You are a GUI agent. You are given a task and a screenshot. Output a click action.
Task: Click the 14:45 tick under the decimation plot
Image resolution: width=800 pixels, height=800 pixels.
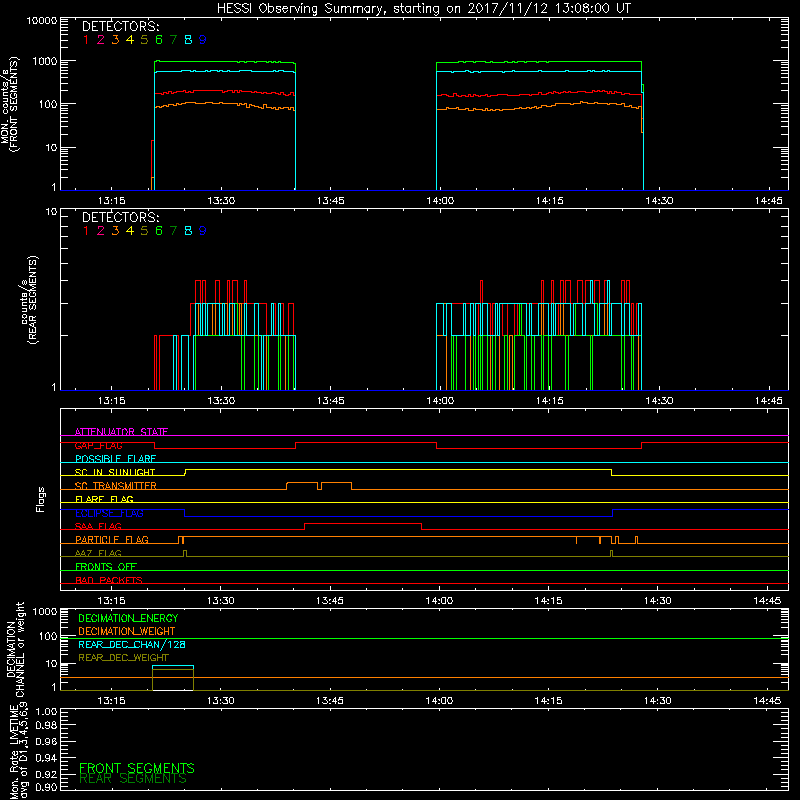tap(767, 701)
